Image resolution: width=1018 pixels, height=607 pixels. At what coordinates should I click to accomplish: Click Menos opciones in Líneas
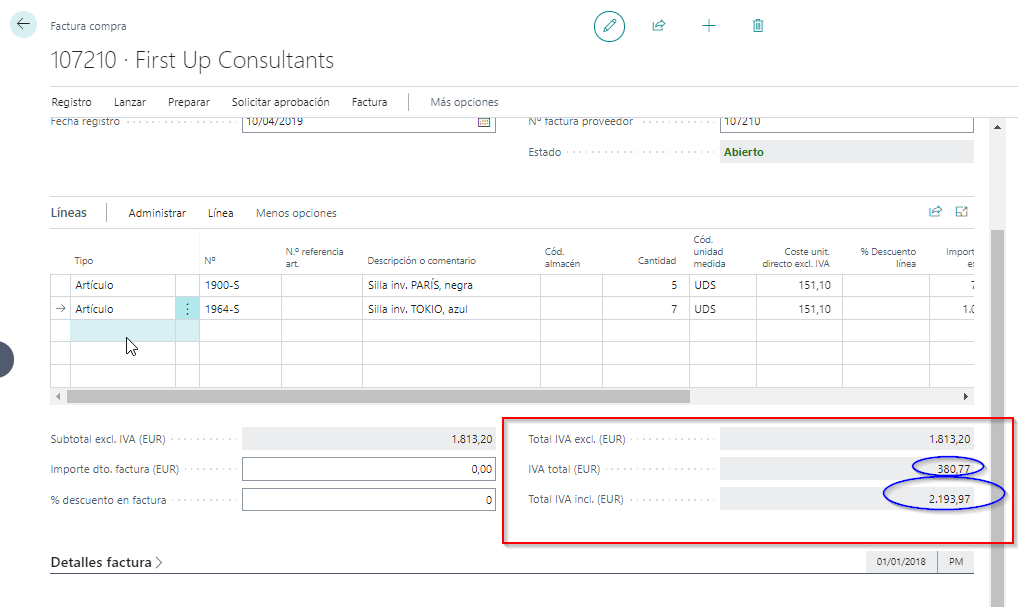point(296,213)
